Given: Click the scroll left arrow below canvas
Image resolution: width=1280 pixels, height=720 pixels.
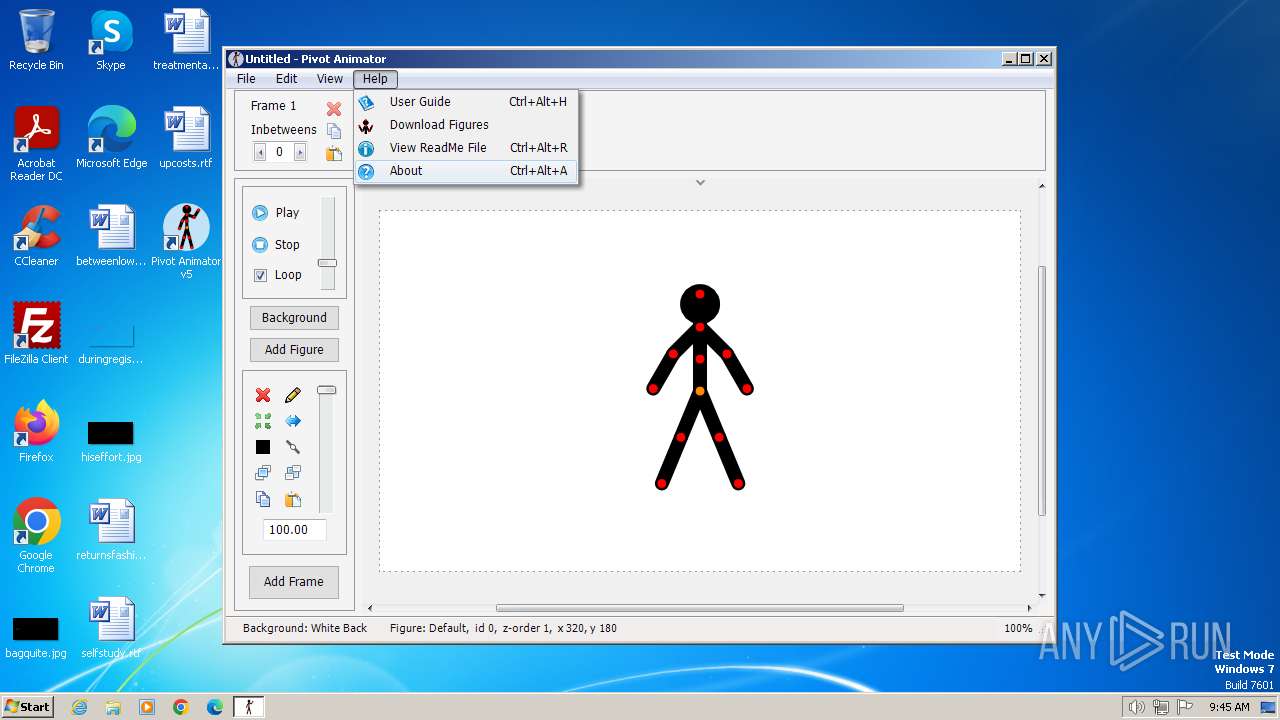Looking at the screenshot, I should pyautogui.click(x=370, y=608).
